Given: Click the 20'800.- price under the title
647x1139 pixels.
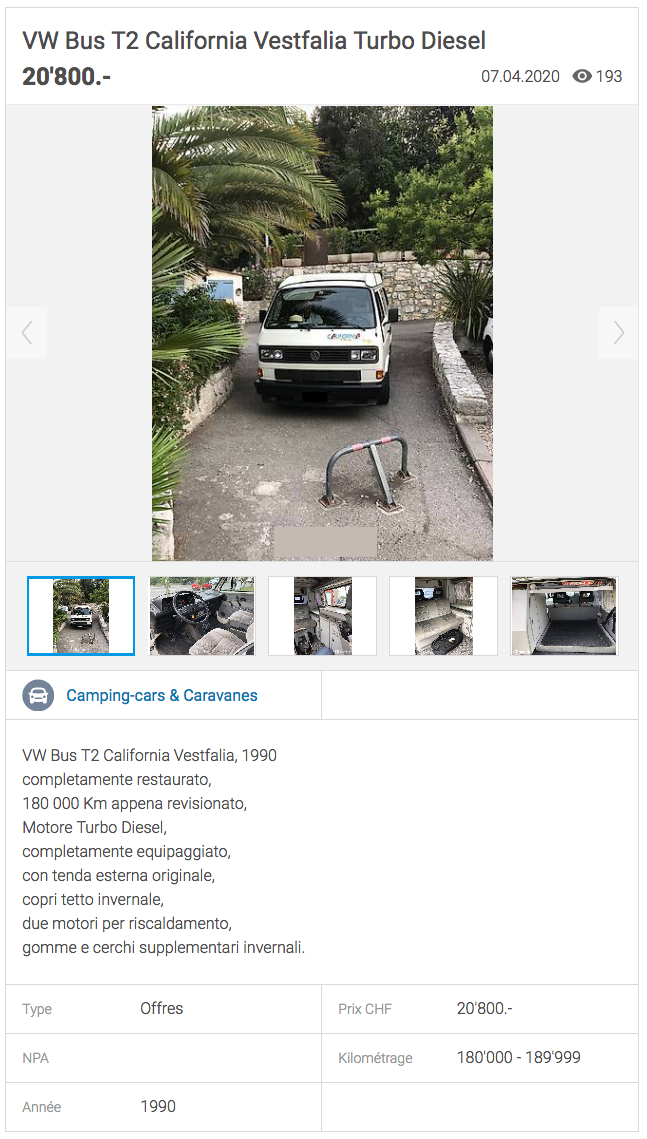Looking at the screenshot, I should coord(66,76).
